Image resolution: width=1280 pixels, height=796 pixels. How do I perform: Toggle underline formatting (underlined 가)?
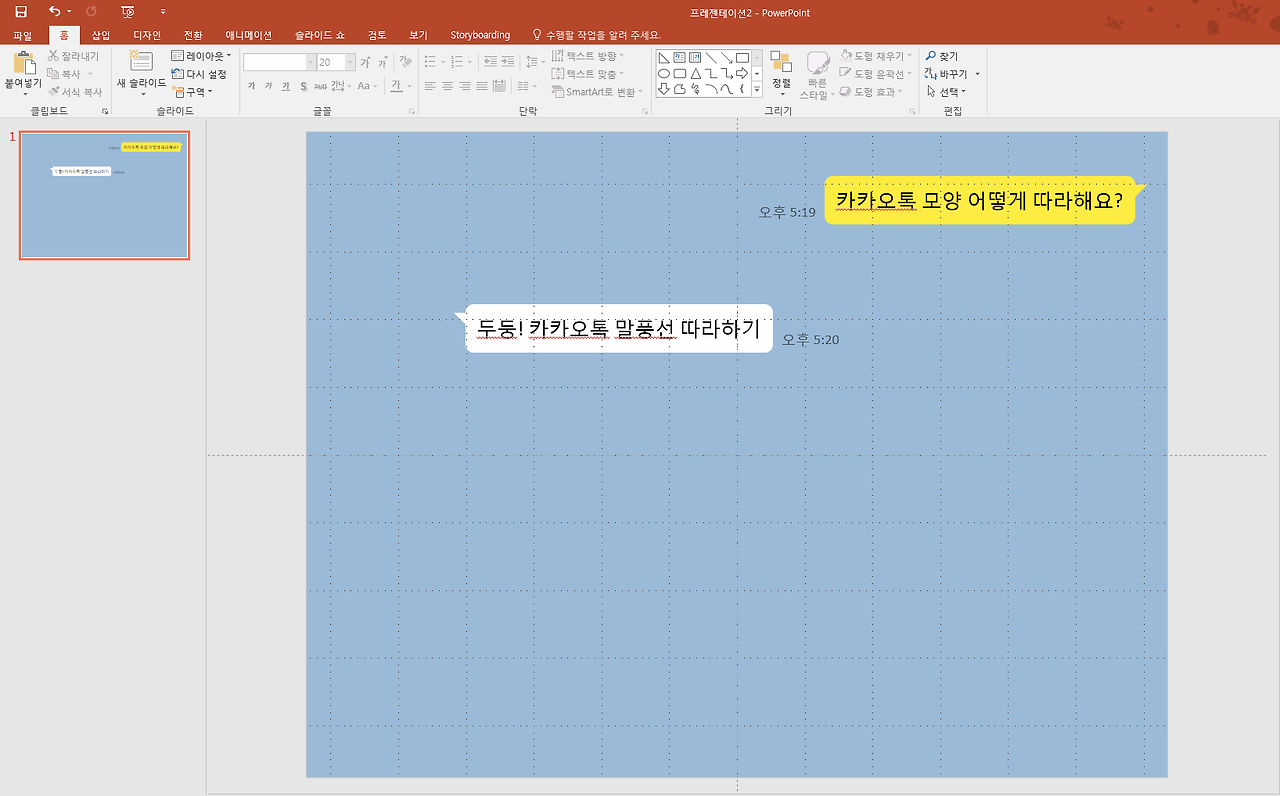285,87
